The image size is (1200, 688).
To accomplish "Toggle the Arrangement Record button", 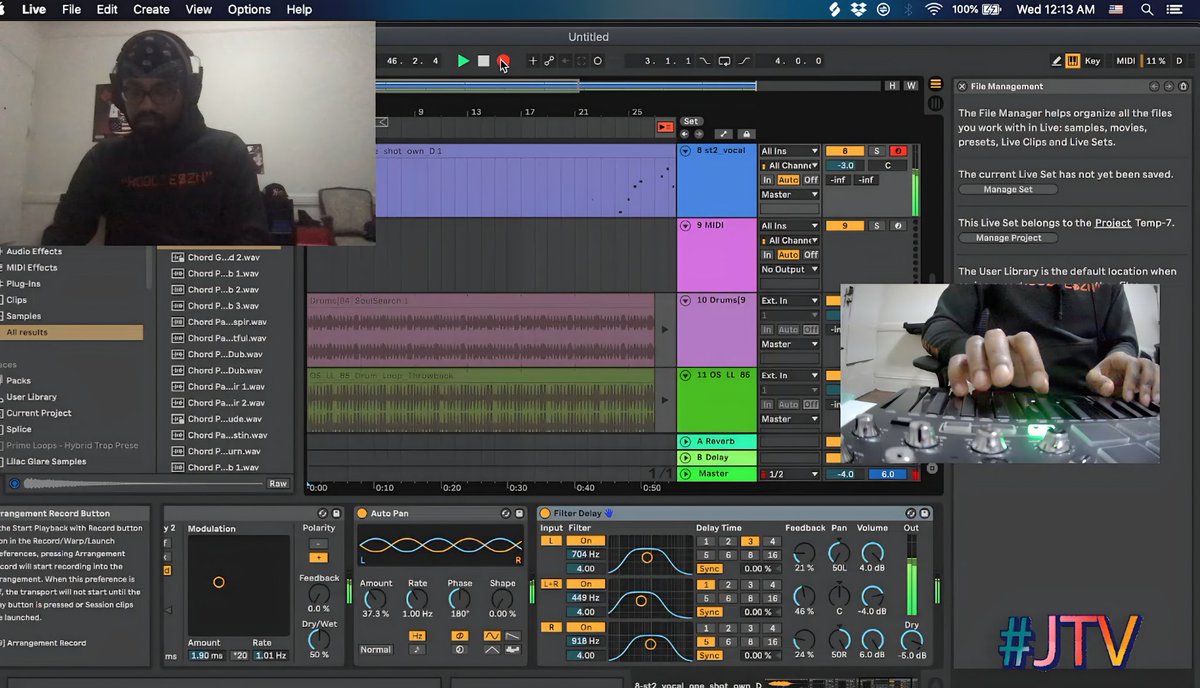I will (x=503, y=61).
